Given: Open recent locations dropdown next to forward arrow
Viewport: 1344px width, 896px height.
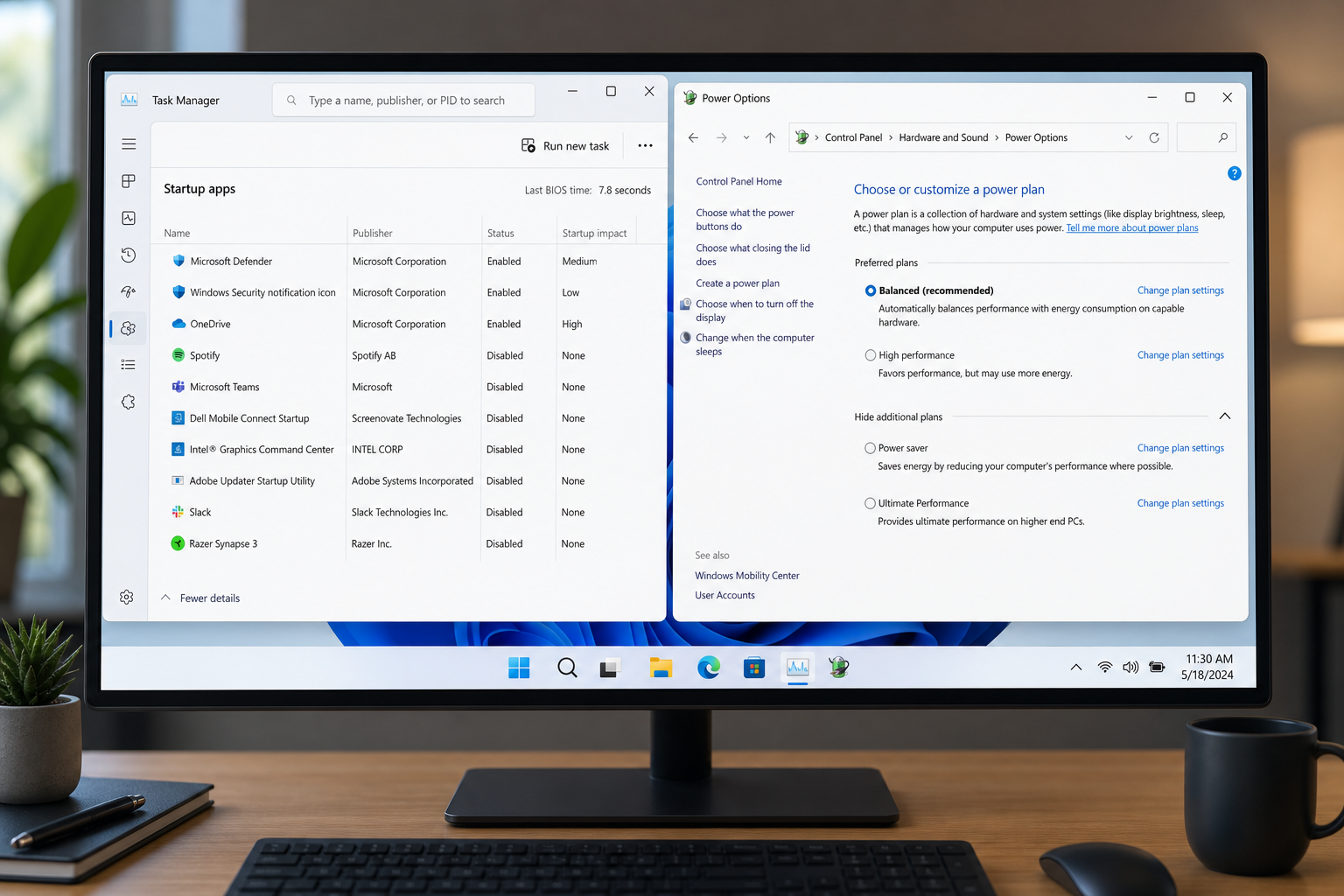Looking at the screenshot, I should [x=746, y=137].
